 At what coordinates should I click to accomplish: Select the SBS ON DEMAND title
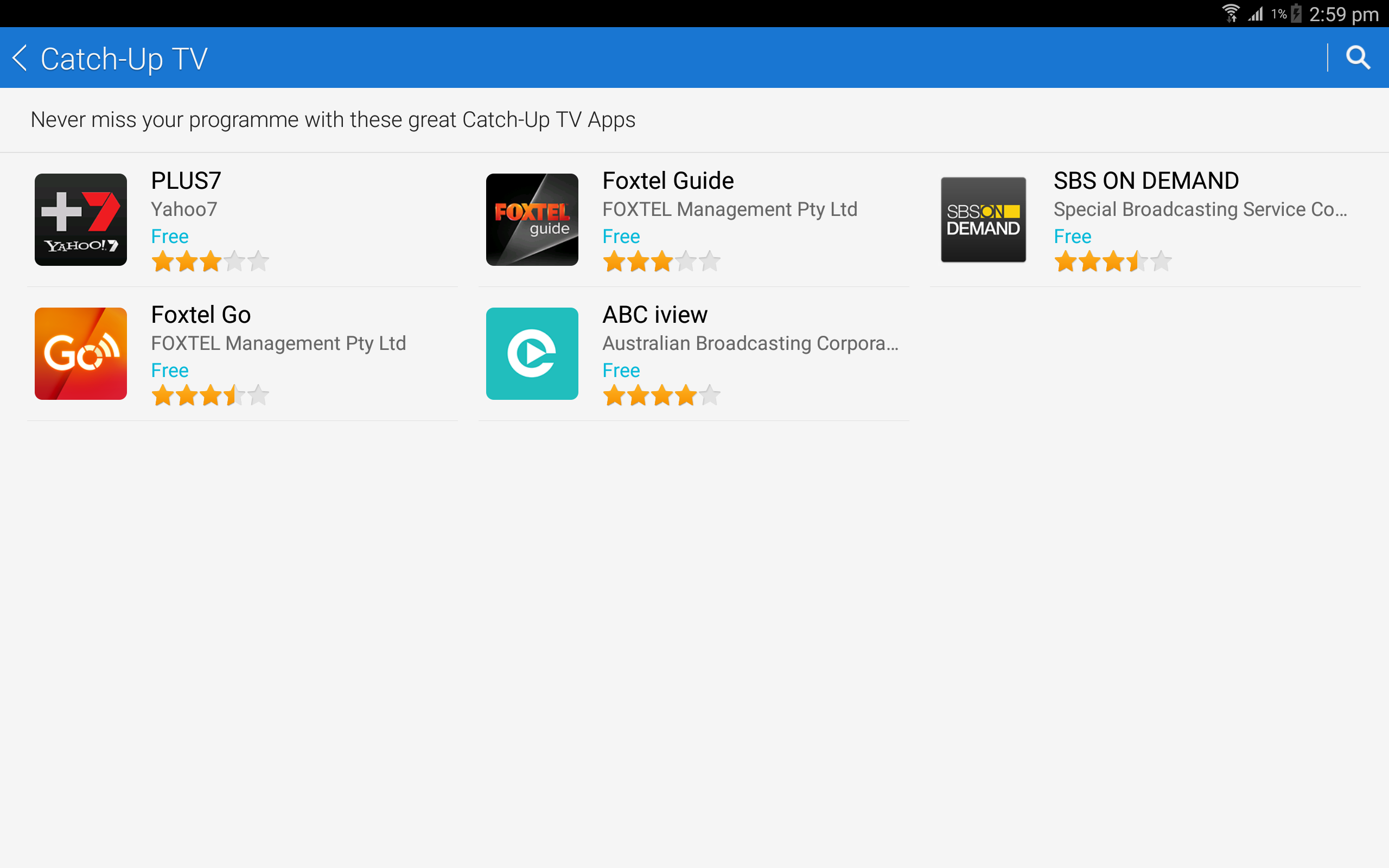click(1145, 181)
